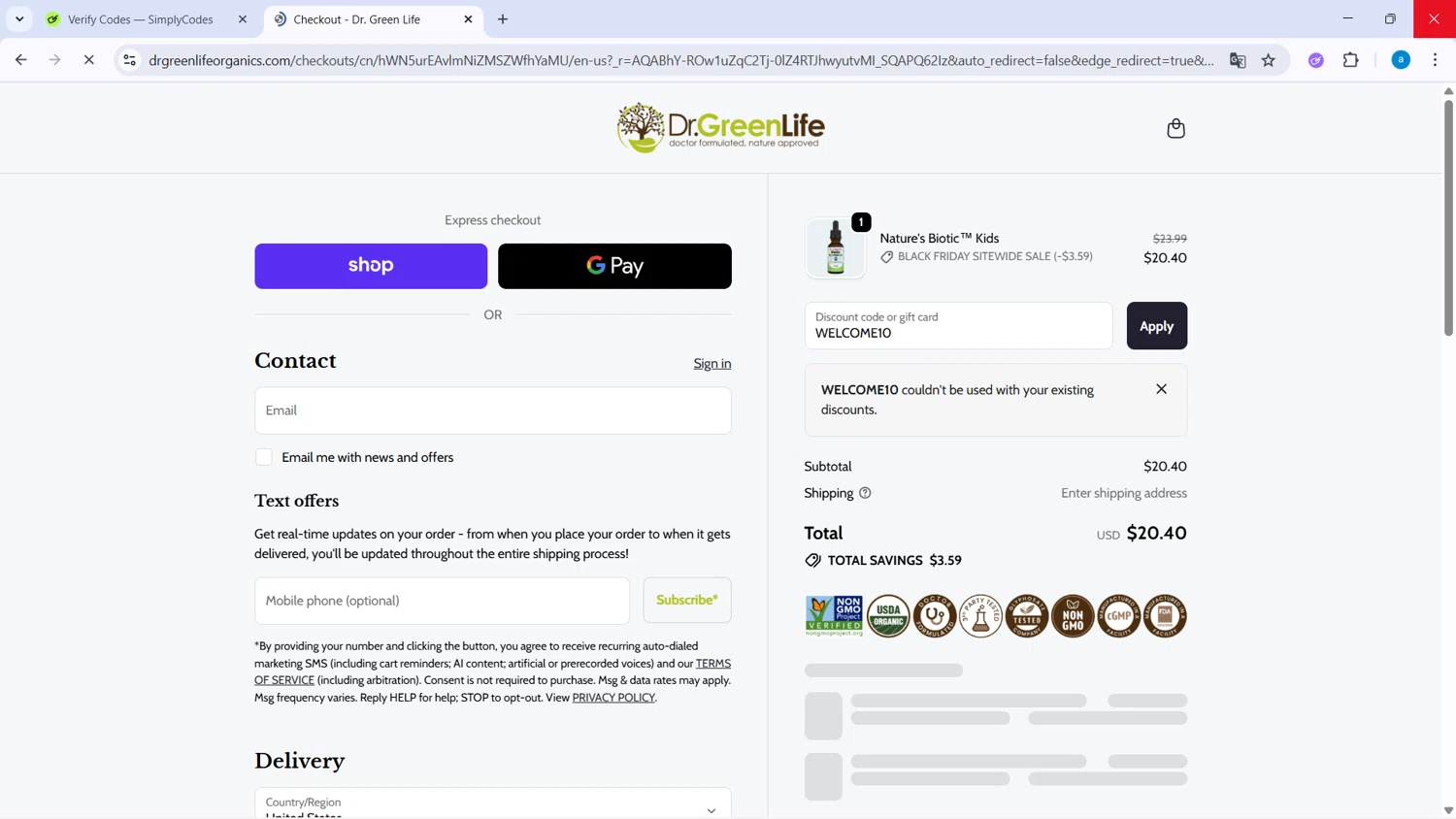
Task: Click the Apply discount button
Action: pyautogui.click(x=1156, y=326)
